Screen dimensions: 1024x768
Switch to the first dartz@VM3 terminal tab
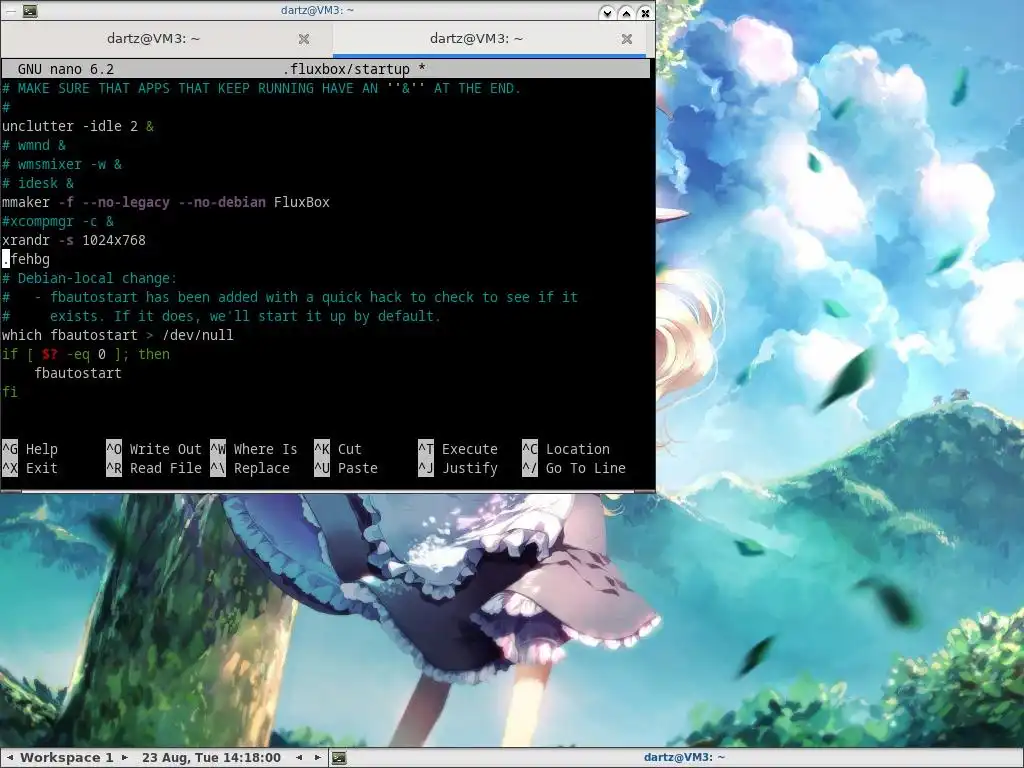[153, 39]
